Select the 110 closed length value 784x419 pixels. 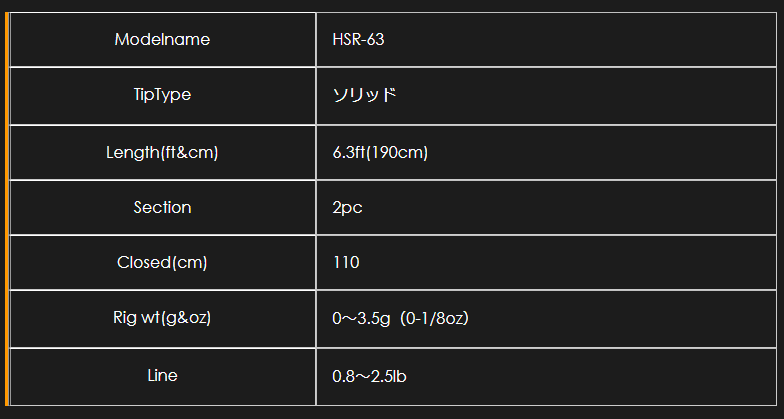[x=346, y=262]
